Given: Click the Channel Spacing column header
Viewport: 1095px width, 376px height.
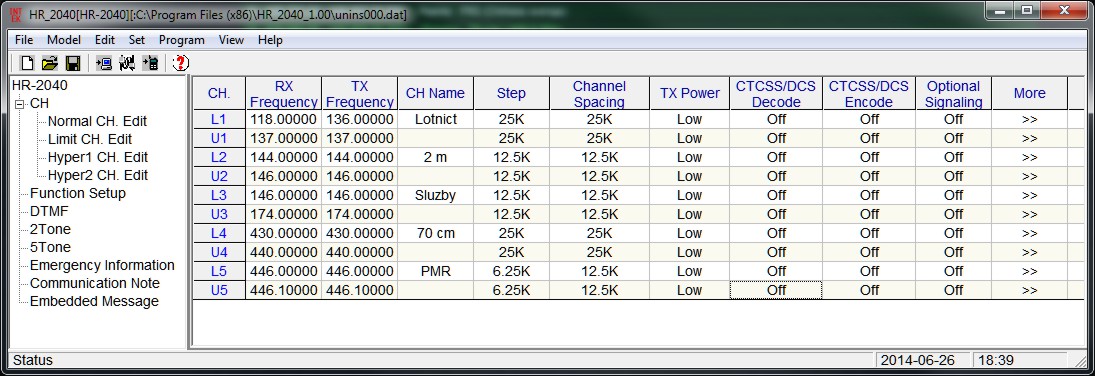Looking at the screenshot, I should [x=599, y=94].
